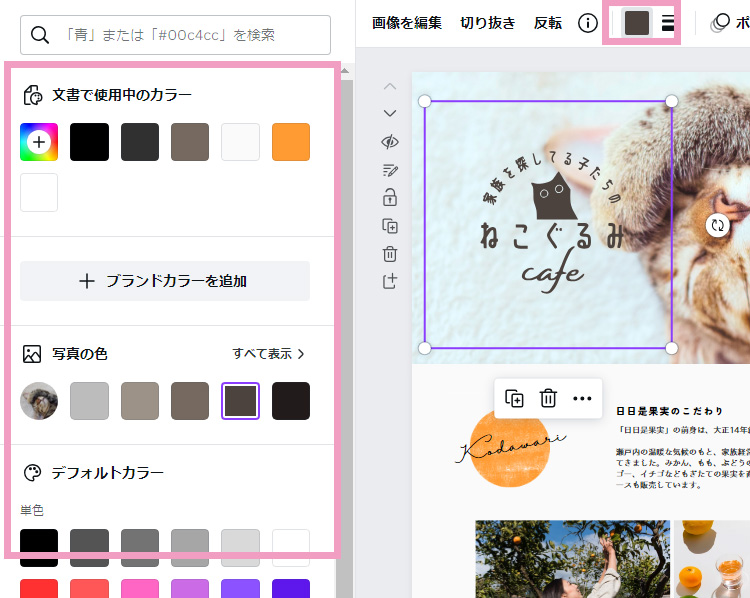Select the light gray default color swatch
750x598 pixels.
(x=240, y=548)
